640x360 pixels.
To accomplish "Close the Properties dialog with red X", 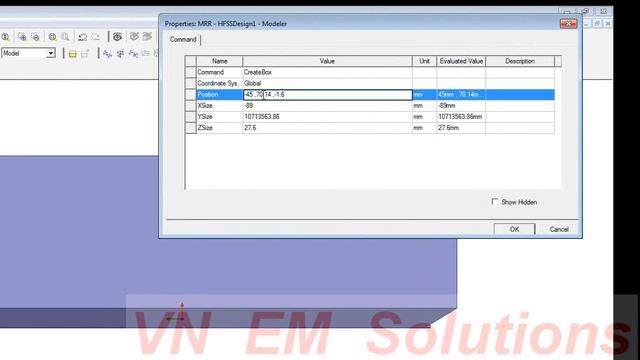I will pyautogui.click(x=568, y=24).
